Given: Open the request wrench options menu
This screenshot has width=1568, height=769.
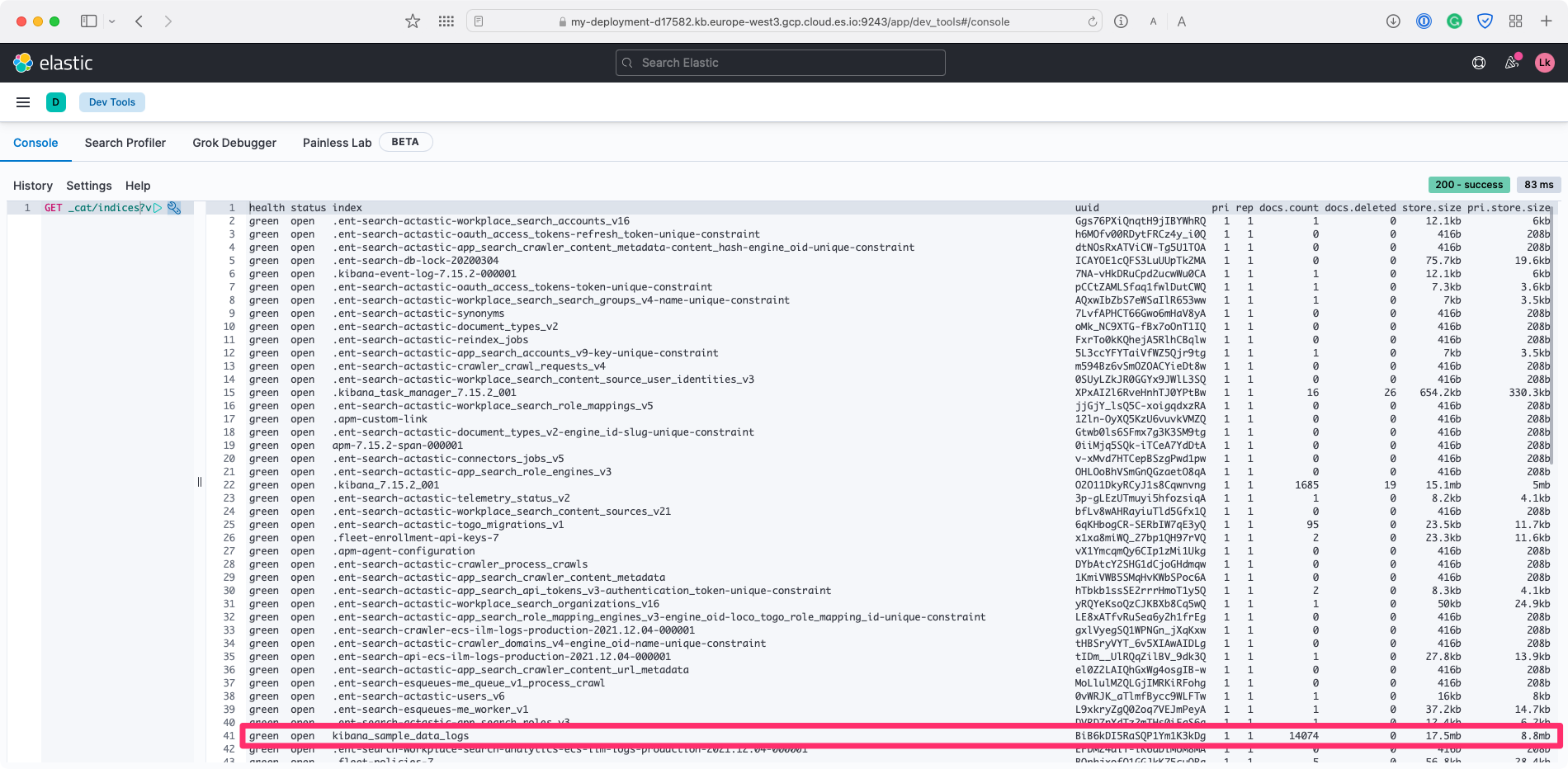Looking at the screenshot, I should (x=174, y=208).
